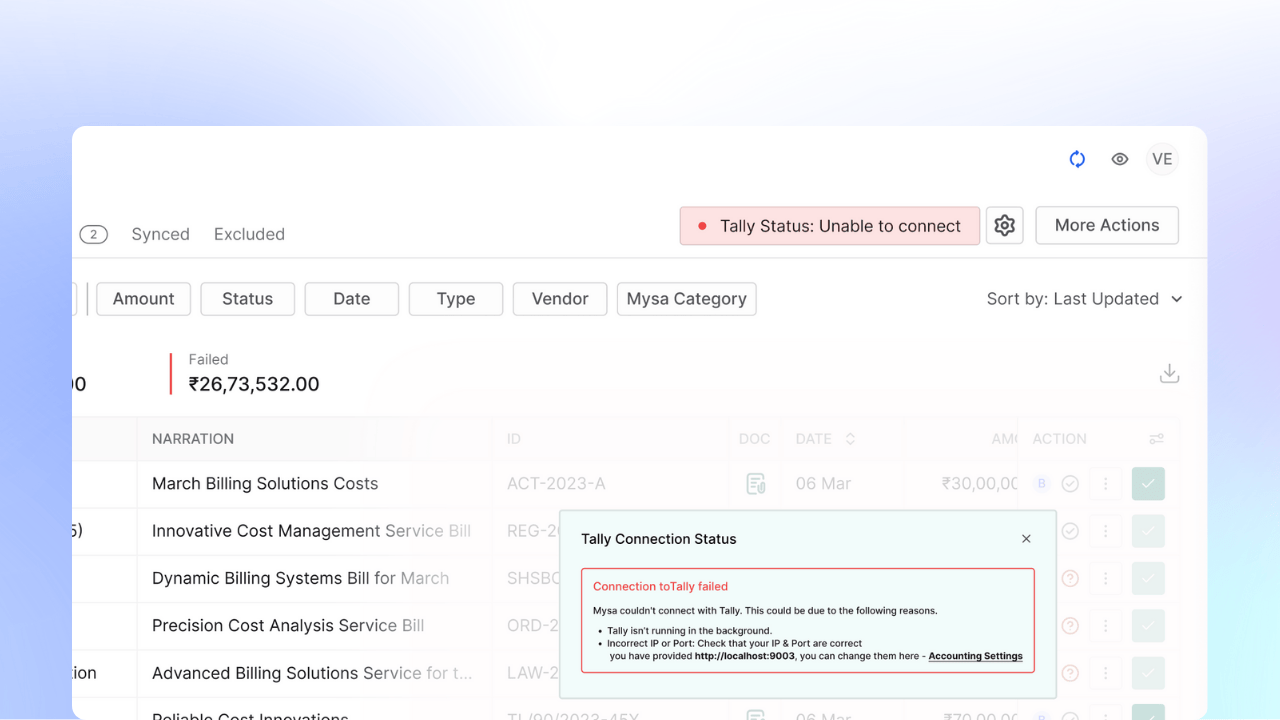Follow the Accounting Settings link
Image resolution: width=1280 pixels, height=720 pixels.
(975, 656)
